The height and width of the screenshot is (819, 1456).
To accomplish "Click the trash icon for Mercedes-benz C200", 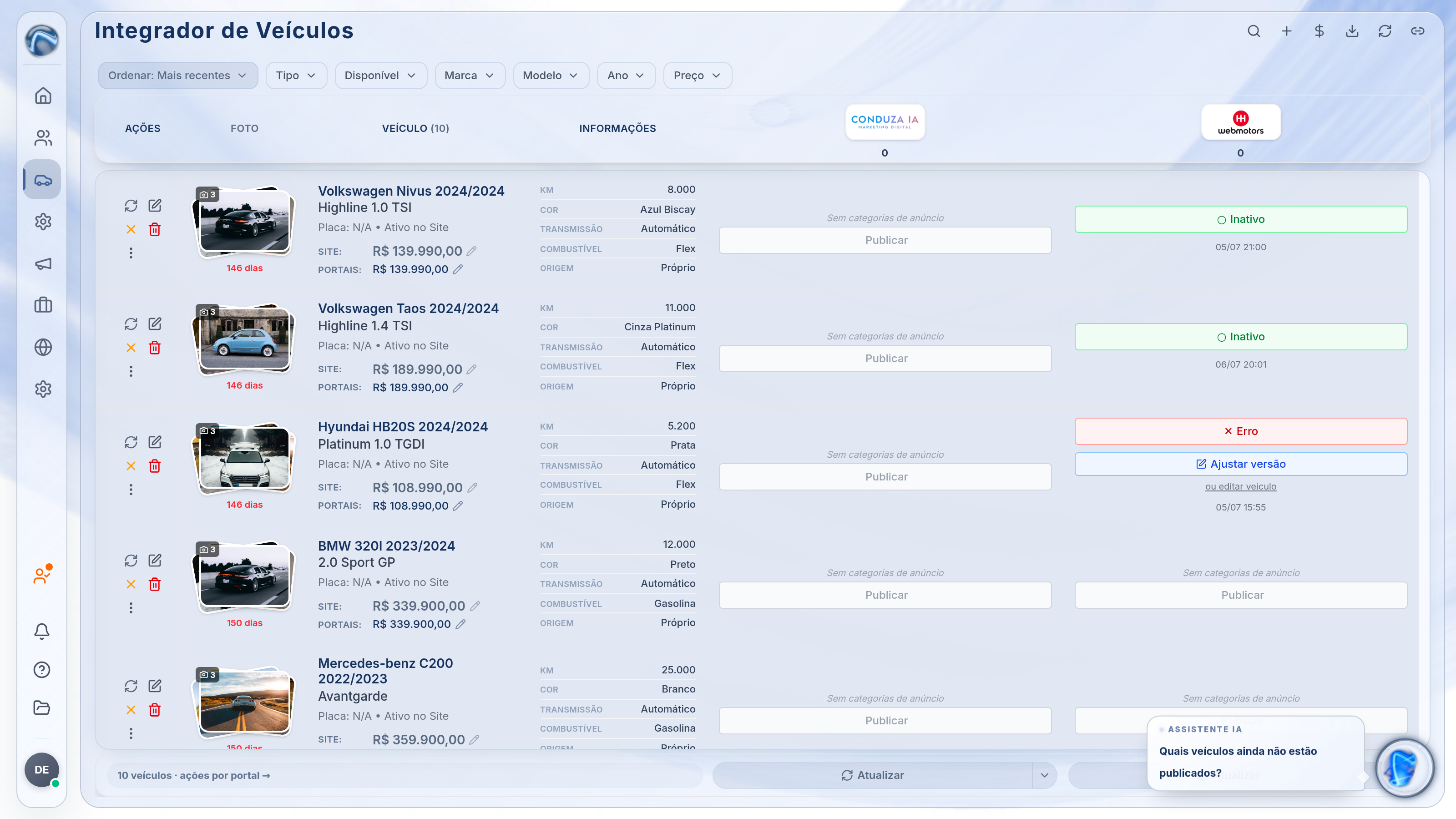I will [x=155, y=710].
